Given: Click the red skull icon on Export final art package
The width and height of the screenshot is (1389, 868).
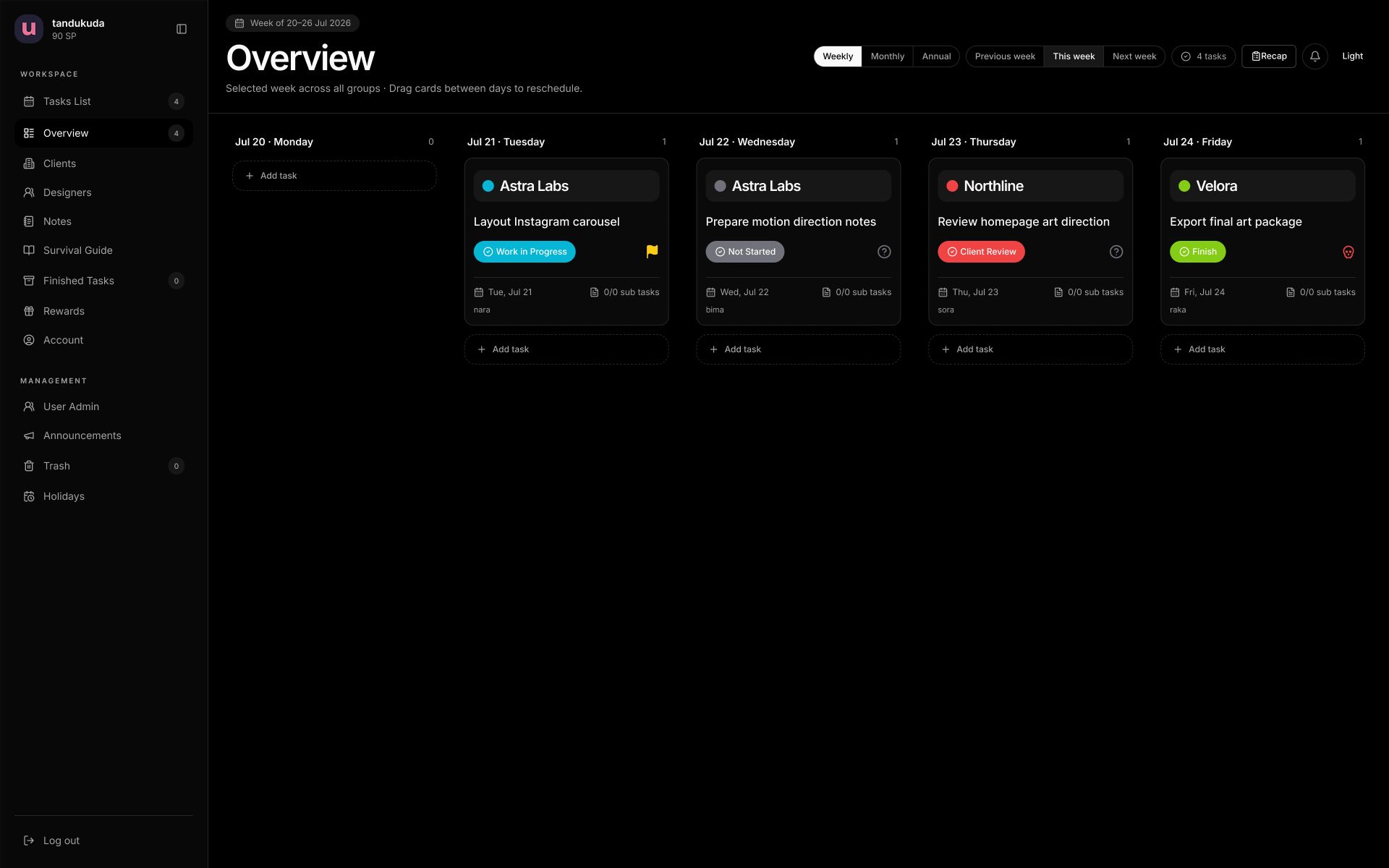Looking at the screenshot, I should [1348, 252].
